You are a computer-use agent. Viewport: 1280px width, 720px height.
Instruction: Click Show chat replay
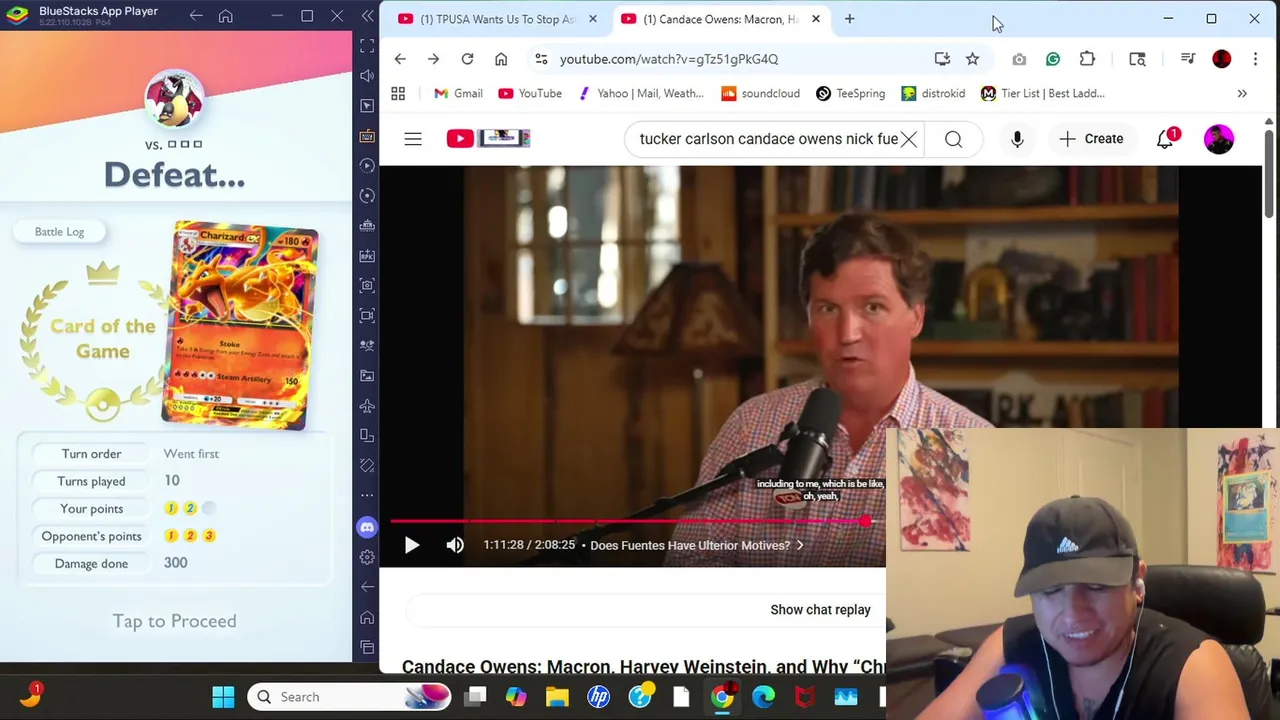820,610
